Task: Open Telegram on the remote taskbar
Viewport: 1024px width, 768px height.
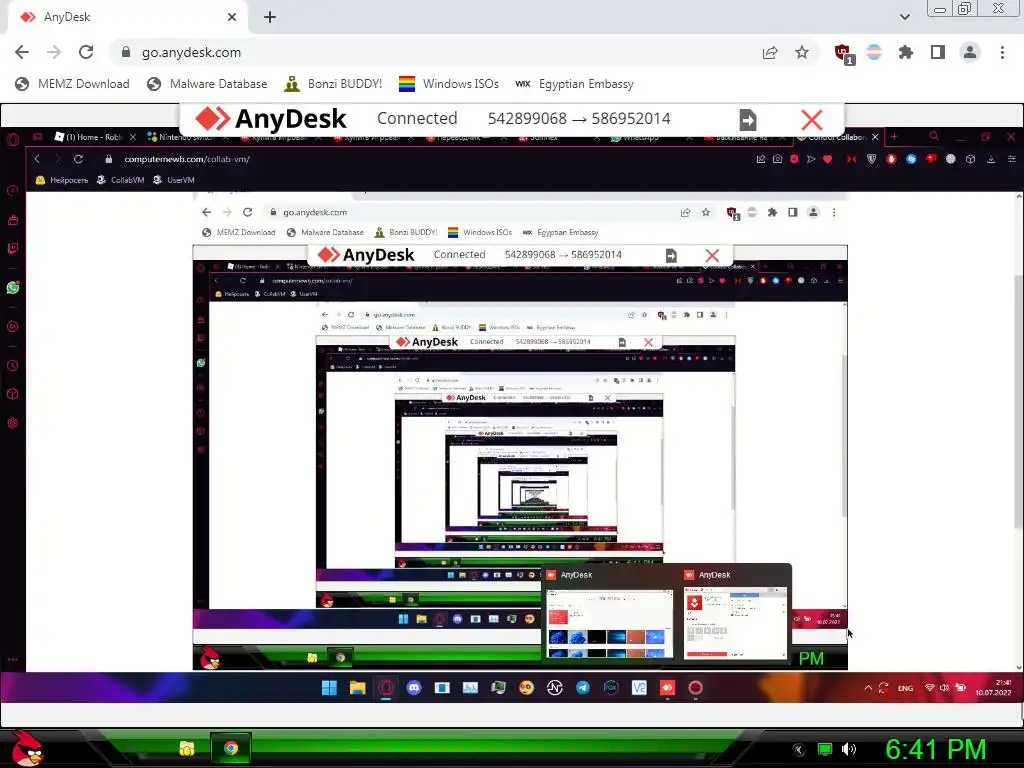Action: pos(583,687)
